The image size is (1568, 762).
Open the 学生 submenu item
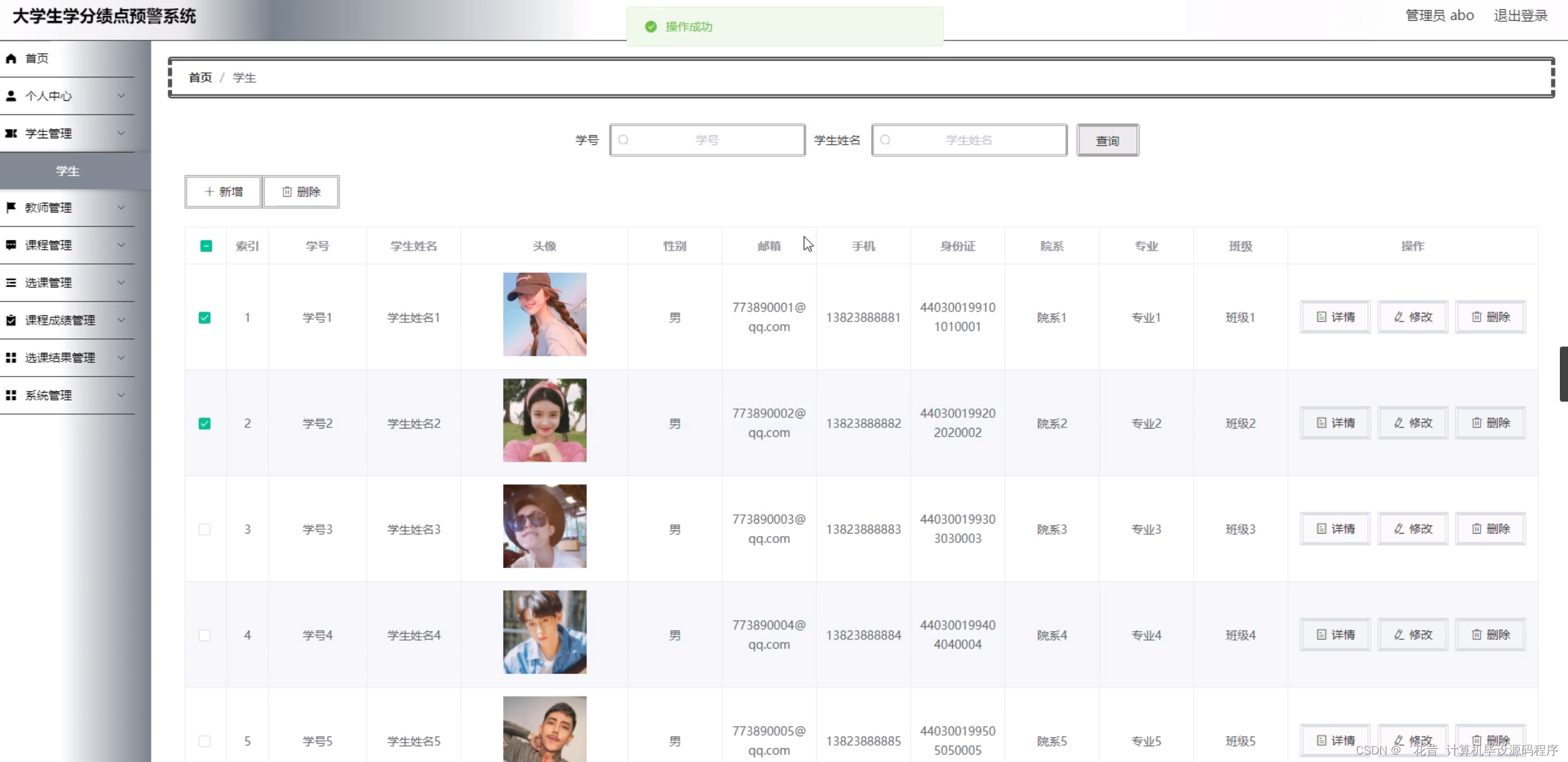pos(68,171)
